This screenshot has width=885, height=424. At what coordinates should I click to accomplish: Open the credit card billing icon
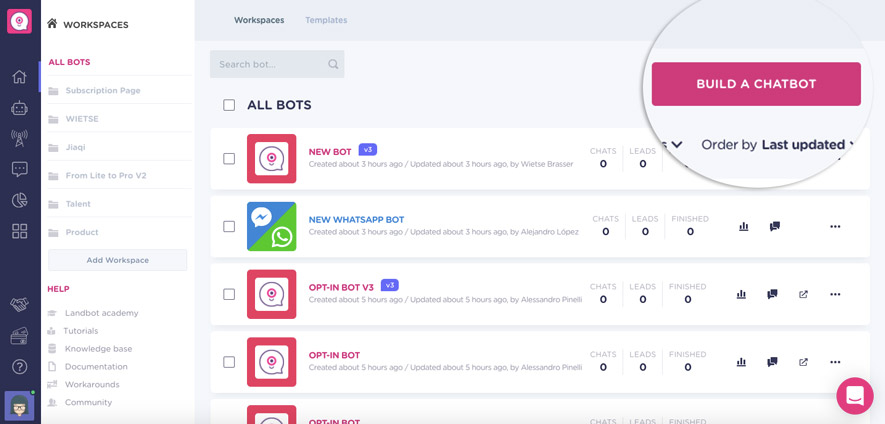point(20,336)
